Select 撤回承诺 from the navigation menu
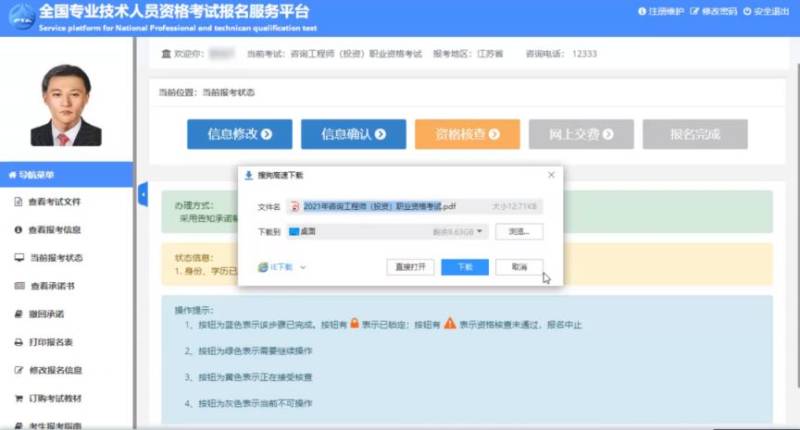Screen dimensions: 800x430 point(47,314)
